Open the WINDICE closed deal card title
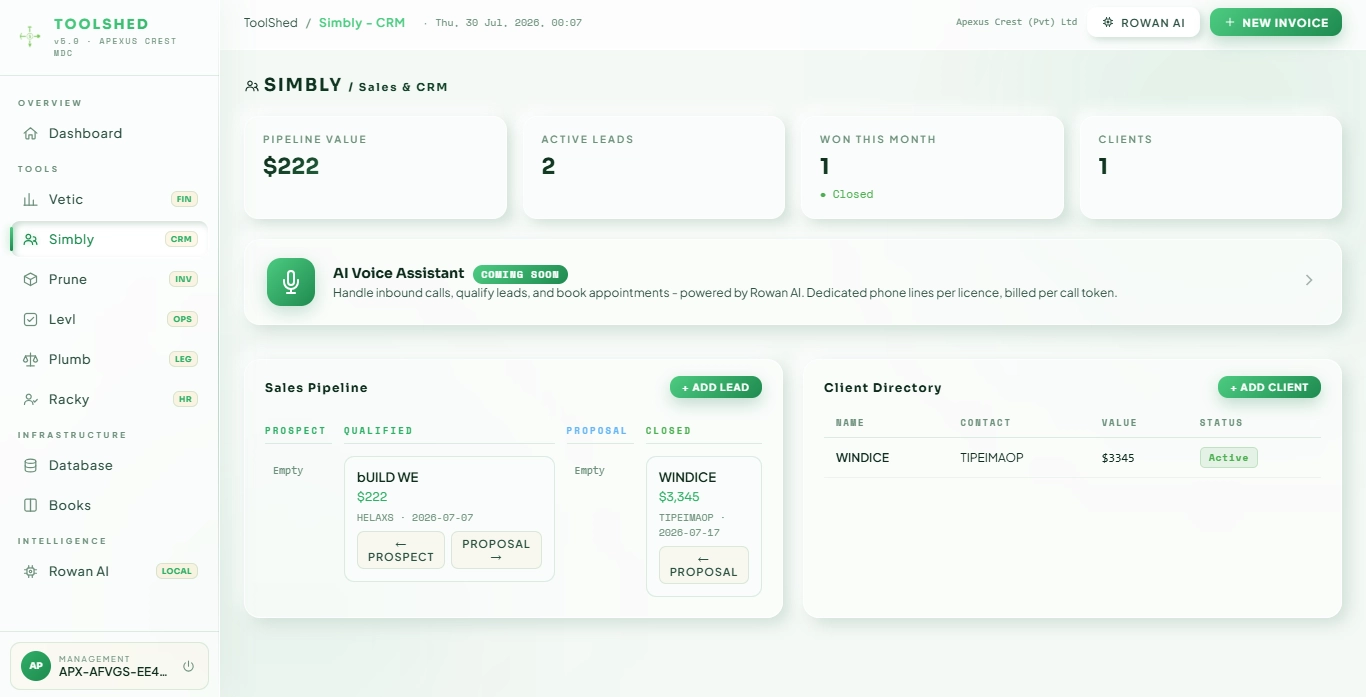Viewport: 1366px width, 697px height. (x=688, y=477)
